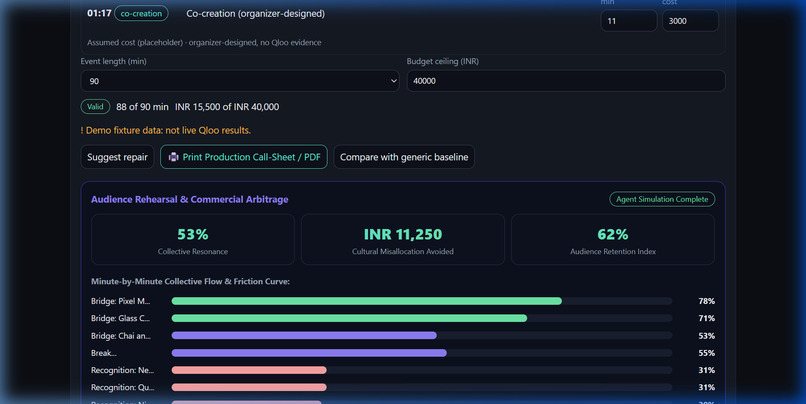This screenshot has height=404, width=806.
Task: Click the Break... progress bar
Action: pyautogui.click(x=422, y=353)
